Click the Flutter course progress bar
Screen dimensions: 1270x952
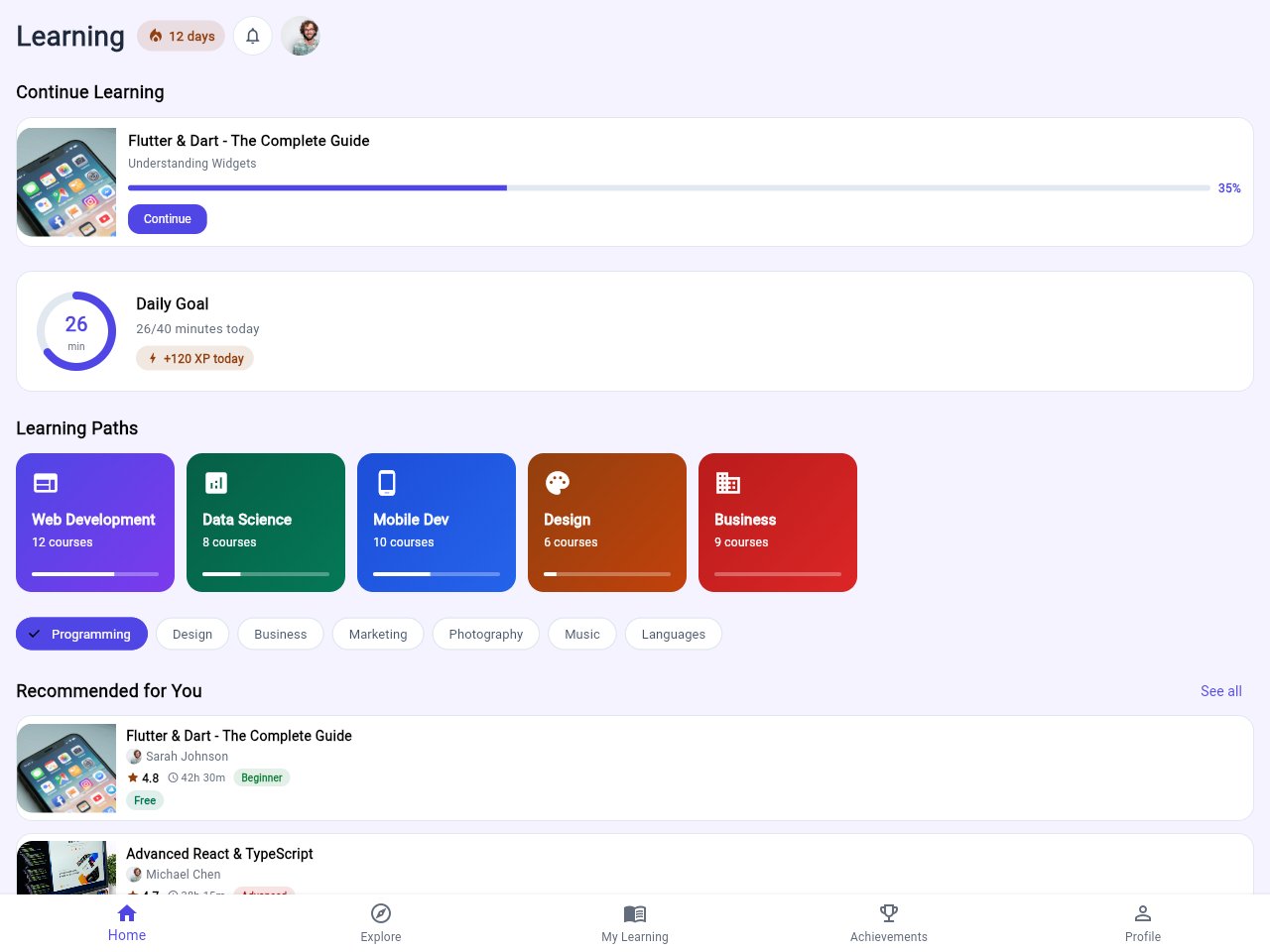(x=669, y=187)
